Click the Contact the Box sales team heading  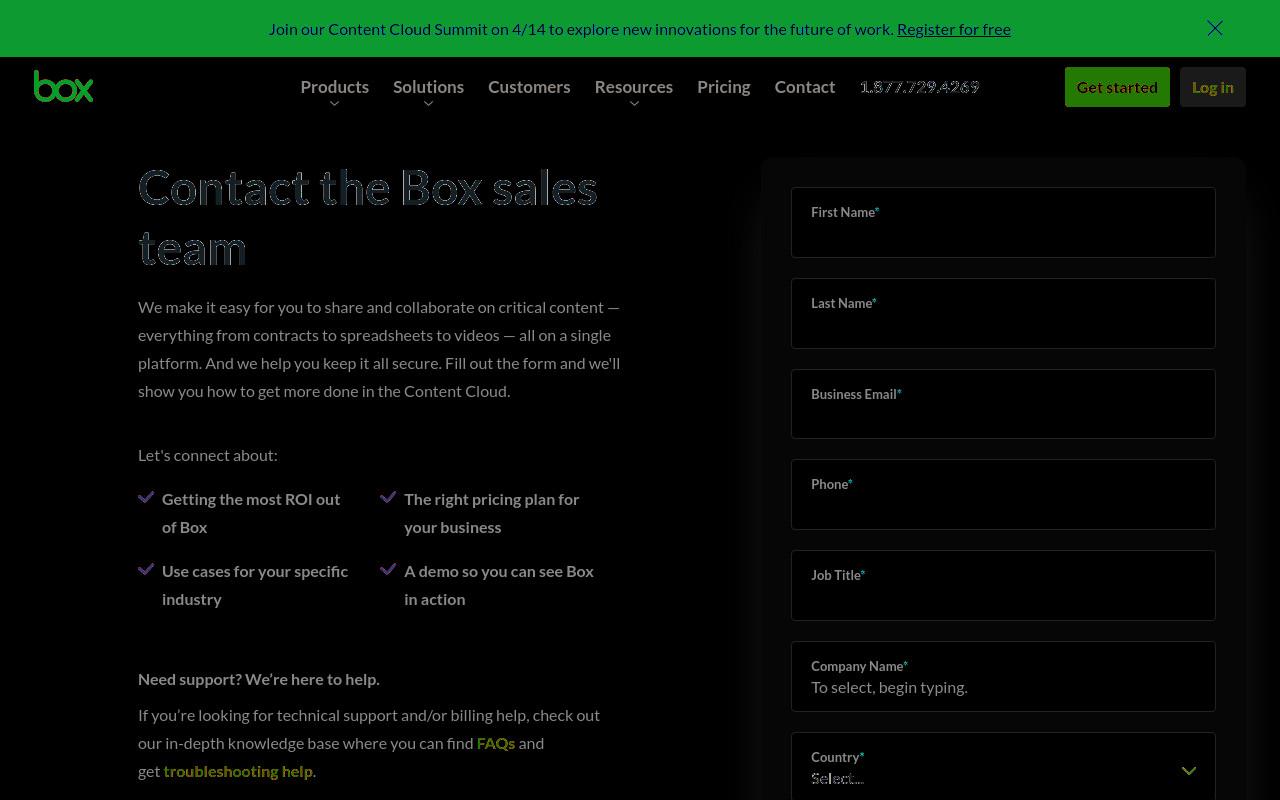coord(368,218)
